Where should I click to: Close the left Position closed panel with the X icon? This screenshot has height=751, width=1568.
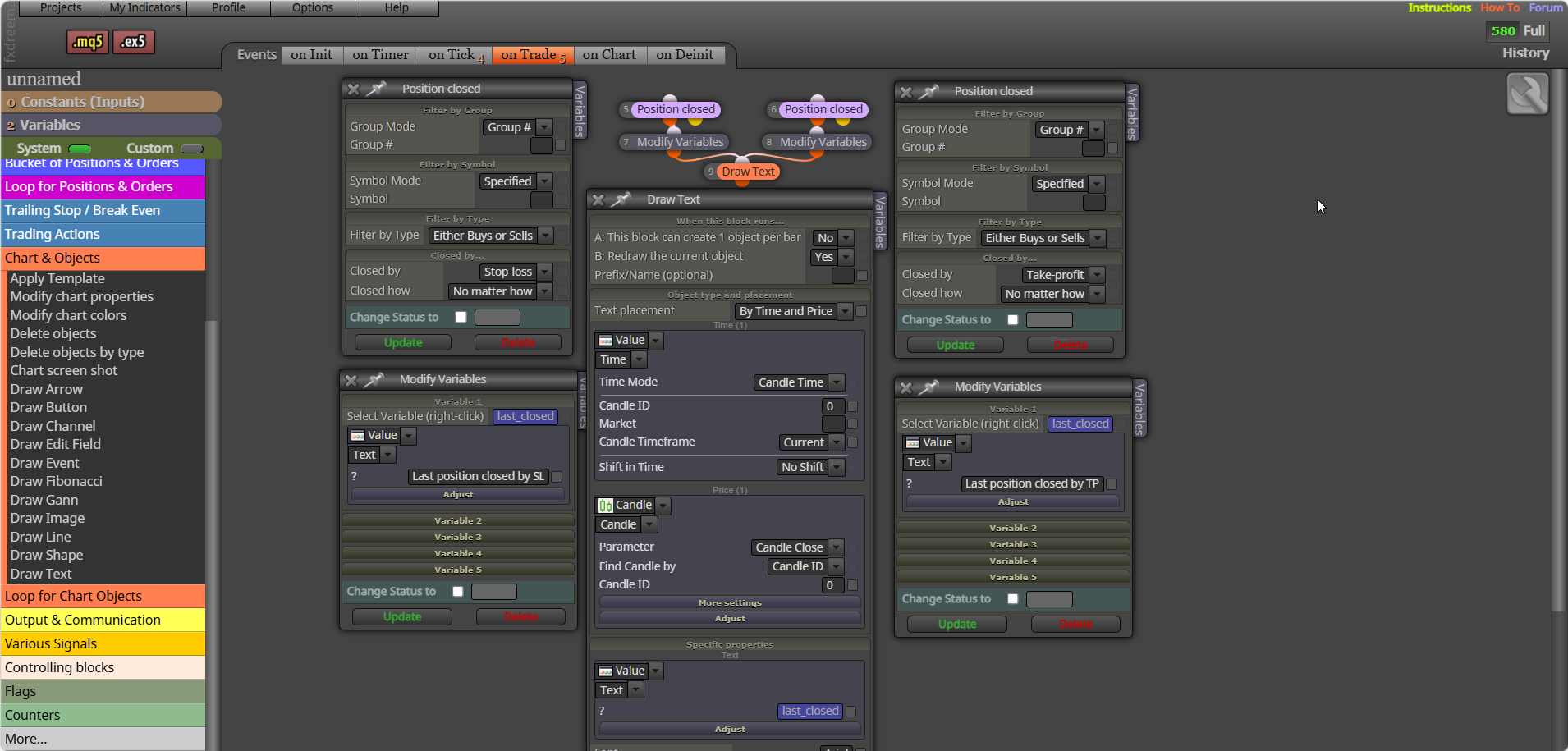354,89
